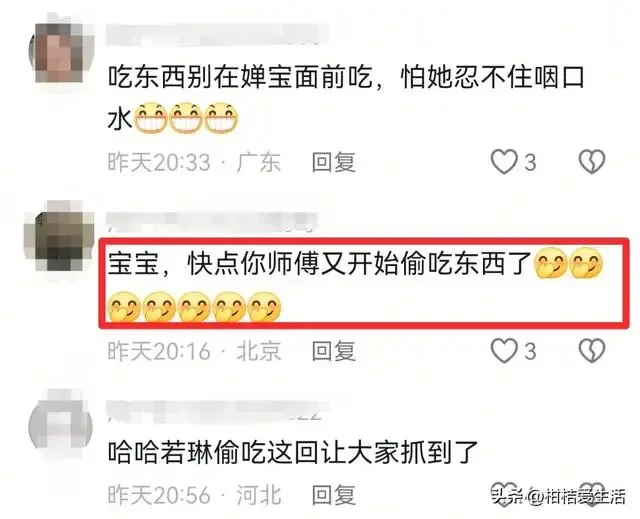Click the like count 3 on Guangdong comment
The image size is (640, 519).
tap(530, 163)
